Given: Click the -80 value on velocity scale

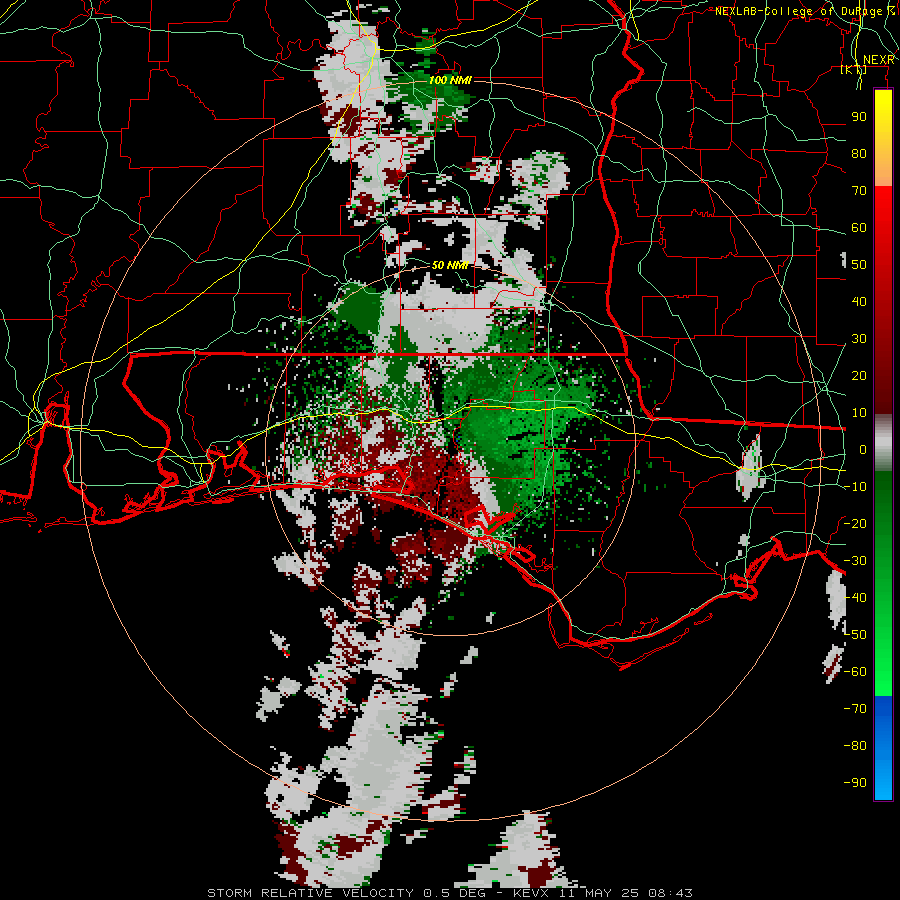Looking at the screenshot, I should (855, 746).
